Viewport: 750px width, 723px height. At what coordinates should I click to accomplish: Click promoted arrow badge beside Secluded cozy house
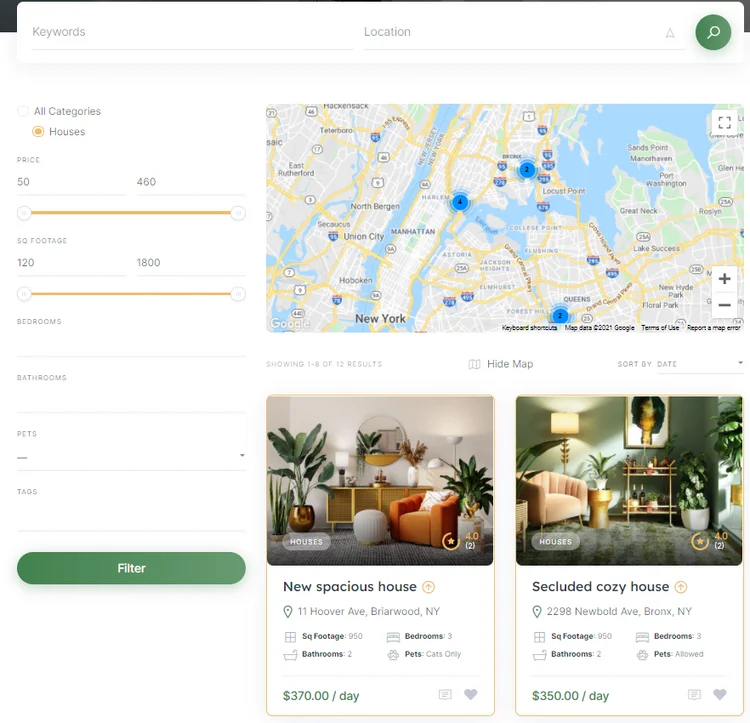point(681,587)
